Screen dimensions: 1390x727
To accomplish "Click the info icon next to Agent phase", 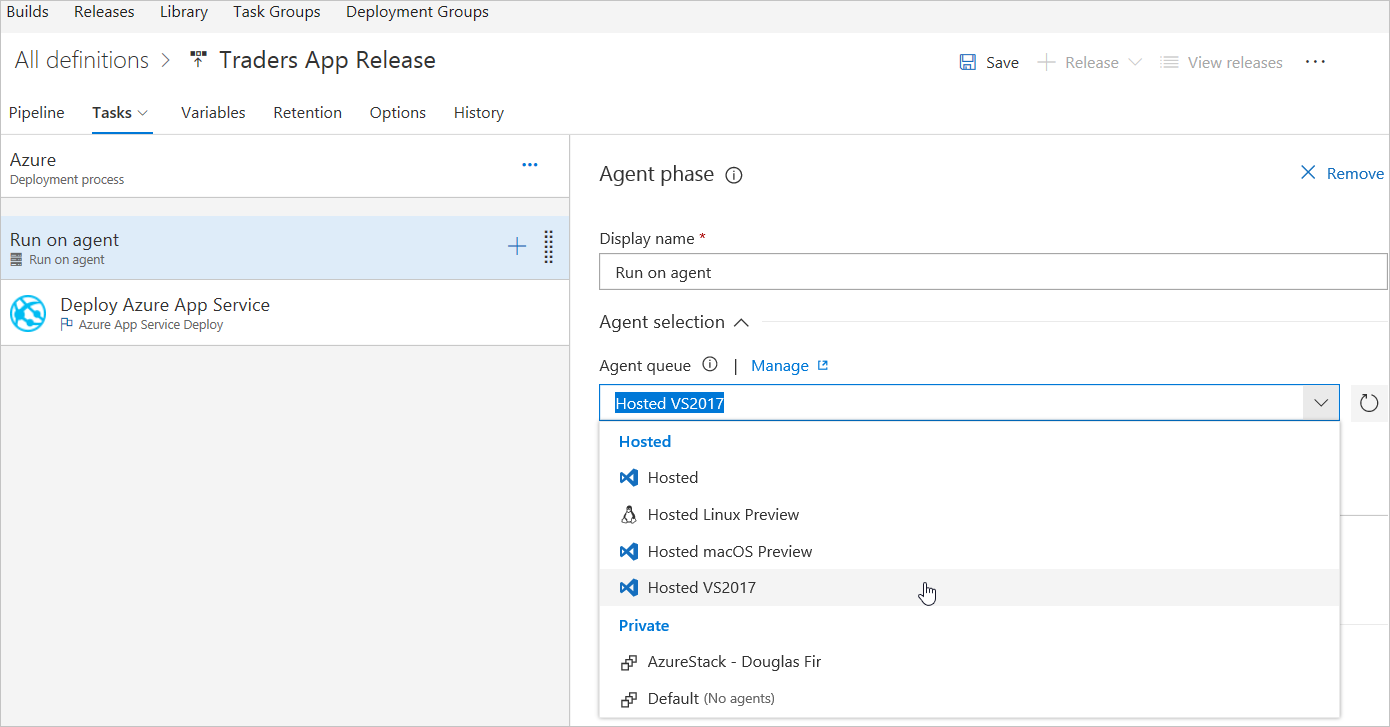I will click(734, 175).
